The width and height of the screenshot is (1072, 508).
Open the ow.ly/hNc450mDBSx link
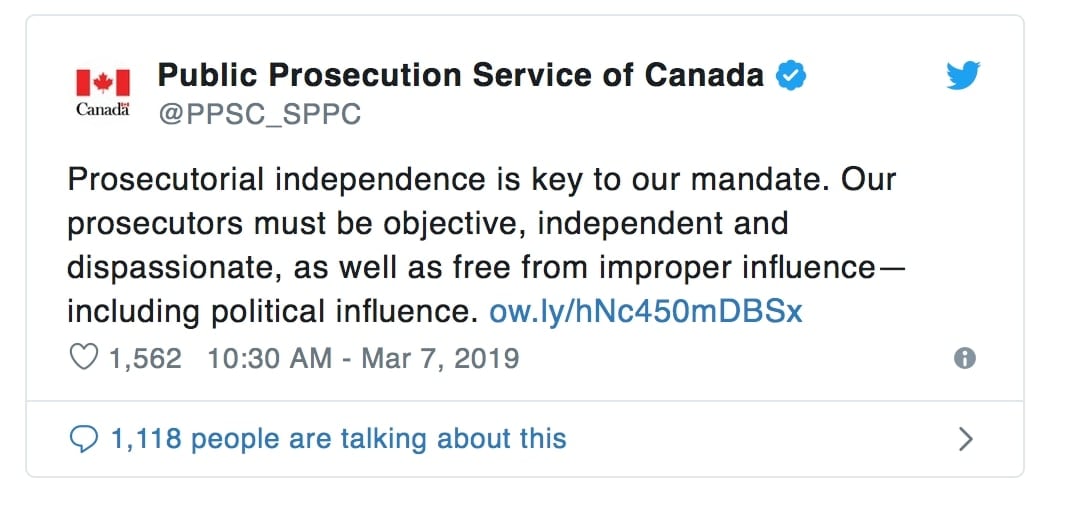click(x=645, y=312)
